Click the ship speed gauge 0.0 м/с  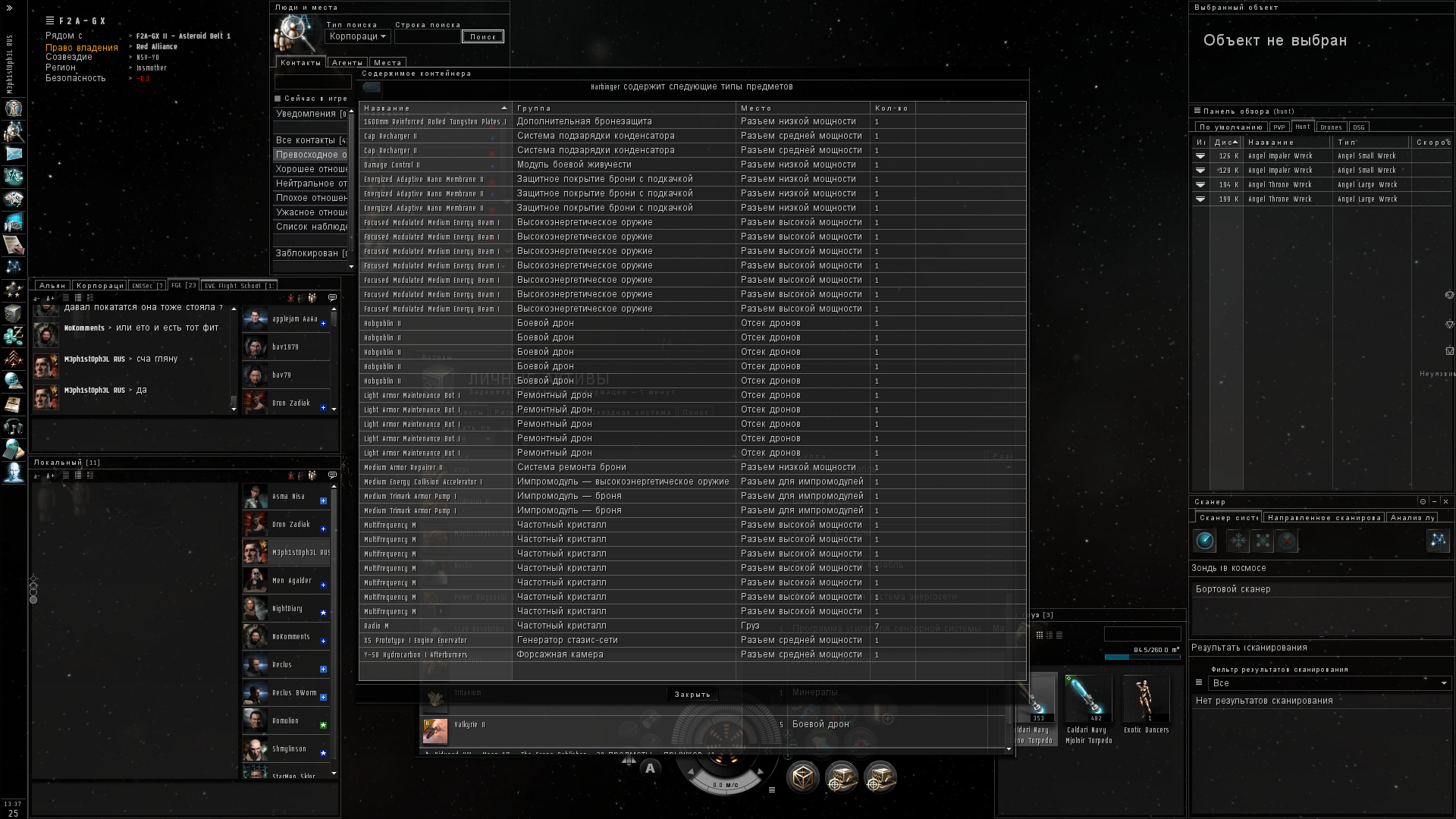(x=726, y=785)
